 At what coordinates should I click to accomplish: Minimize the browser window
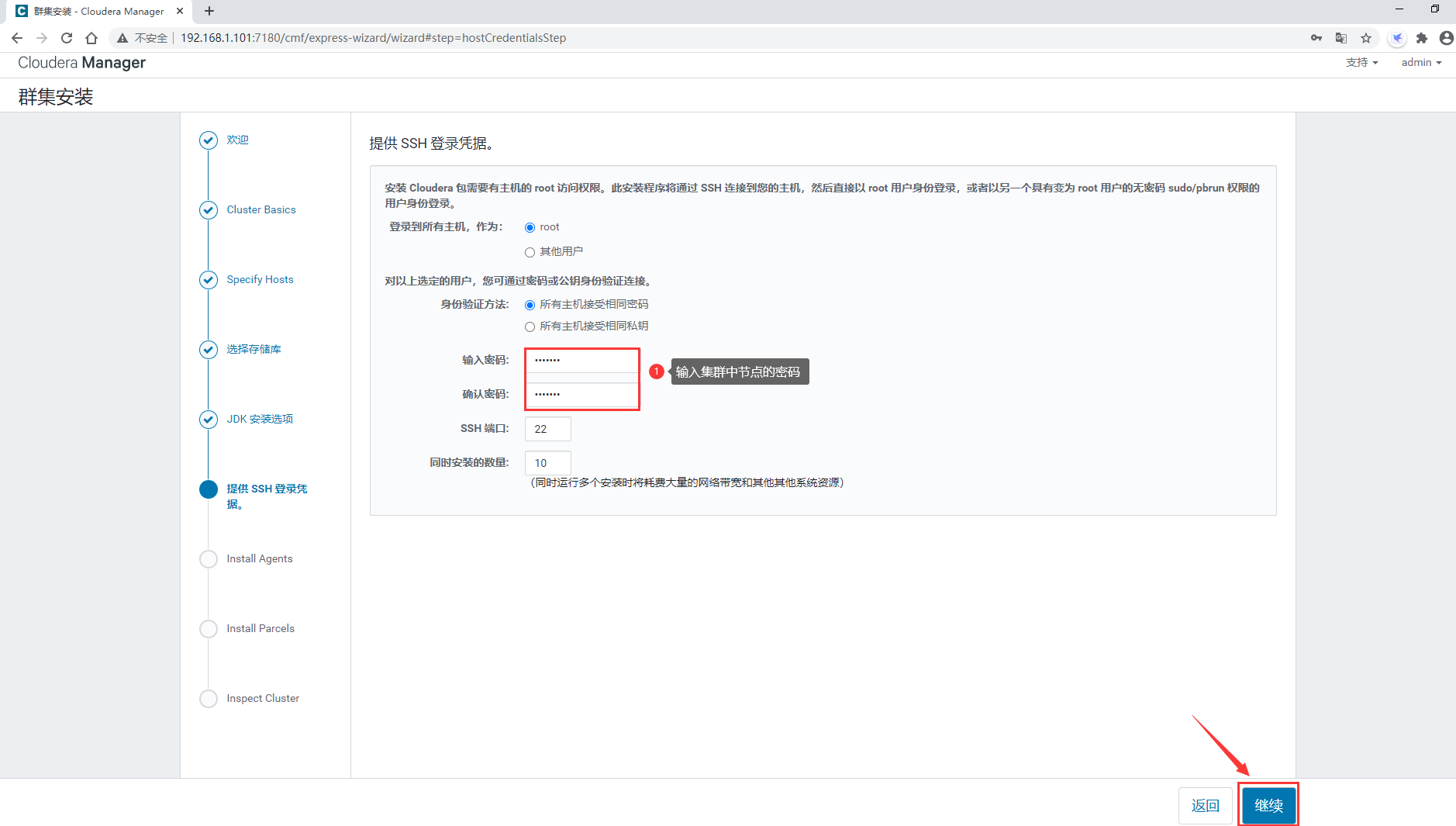1399,9
